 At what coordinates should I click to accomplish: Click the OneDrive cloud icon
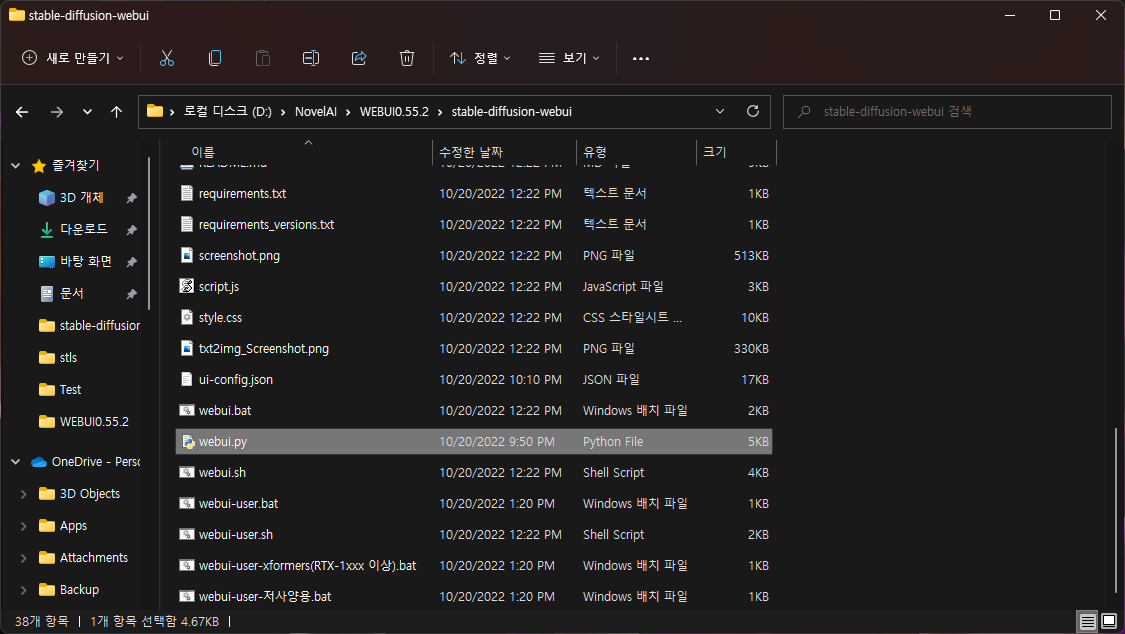(39, 462)
